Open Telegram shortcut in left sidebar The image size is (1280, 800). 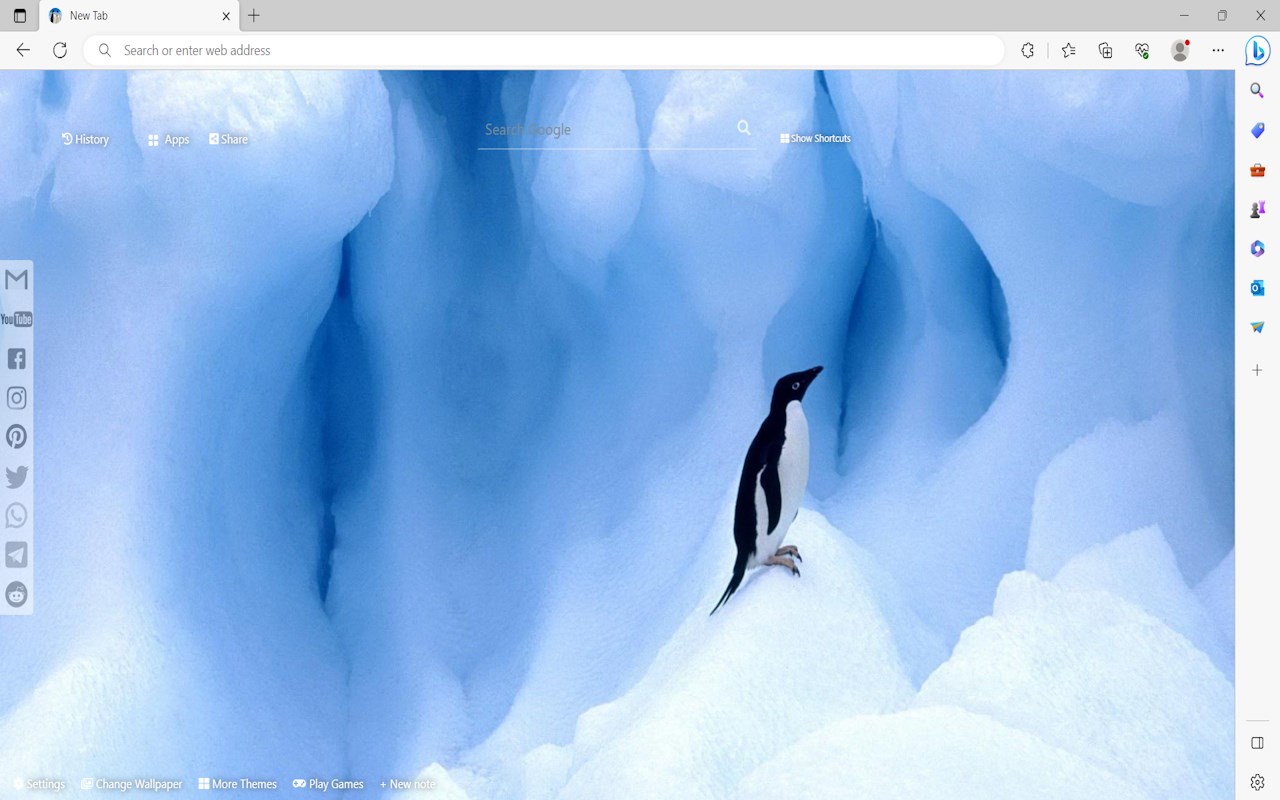(x=16, y=555)
